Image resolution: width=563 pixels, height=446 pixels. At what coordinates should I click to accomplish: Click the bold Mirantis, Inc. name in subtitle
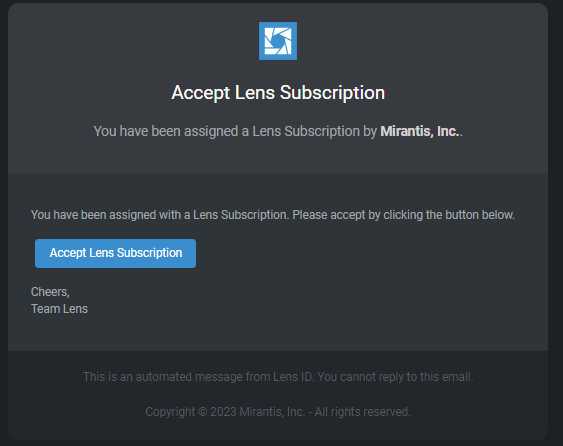pos(420,131)
